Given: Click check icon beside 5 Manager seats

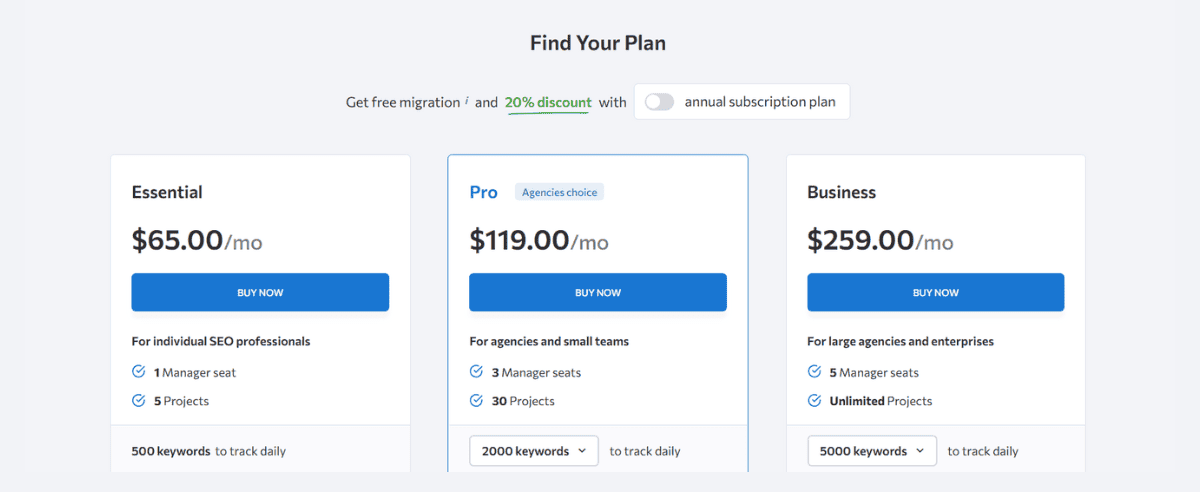Looking at the screenshot, I should pyautogui.click(x=815, y=372).
